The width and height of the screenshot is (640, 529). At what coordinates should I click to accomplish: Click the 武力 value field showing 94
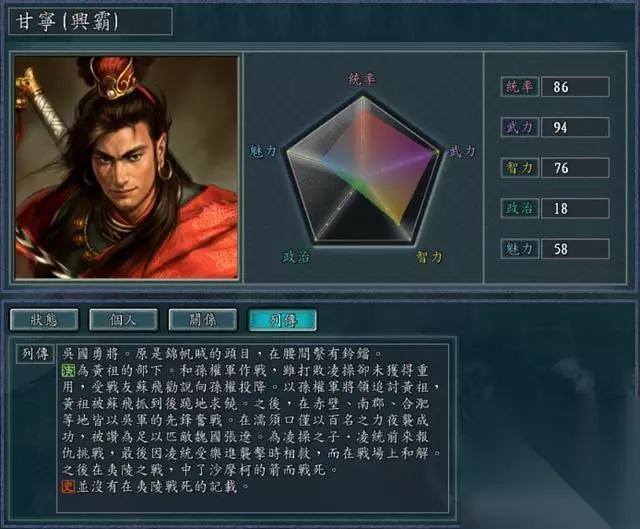coord(575,127)
